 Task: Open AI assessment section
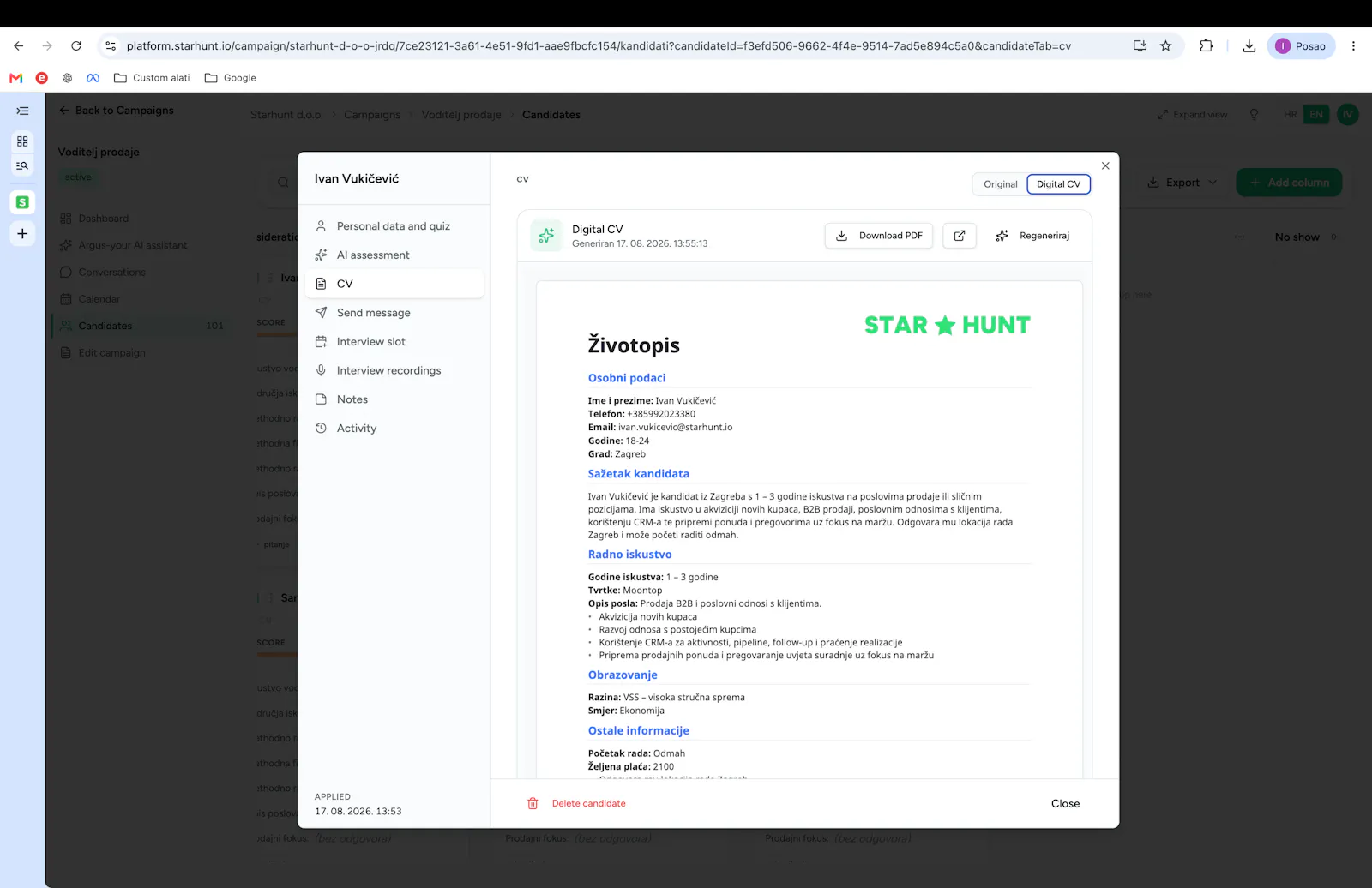[394, 255]
